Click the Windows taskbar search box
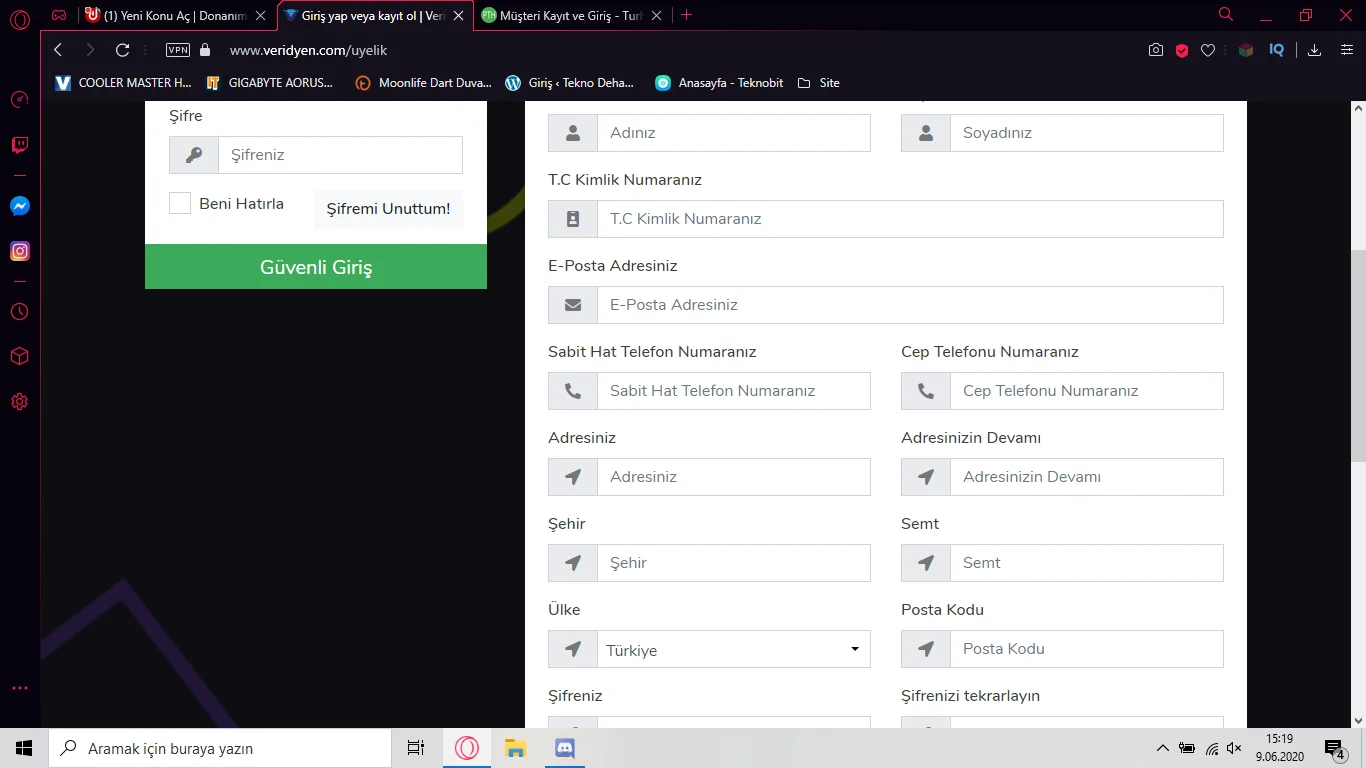Viewport: 1366px width, 768px height. 220,748
